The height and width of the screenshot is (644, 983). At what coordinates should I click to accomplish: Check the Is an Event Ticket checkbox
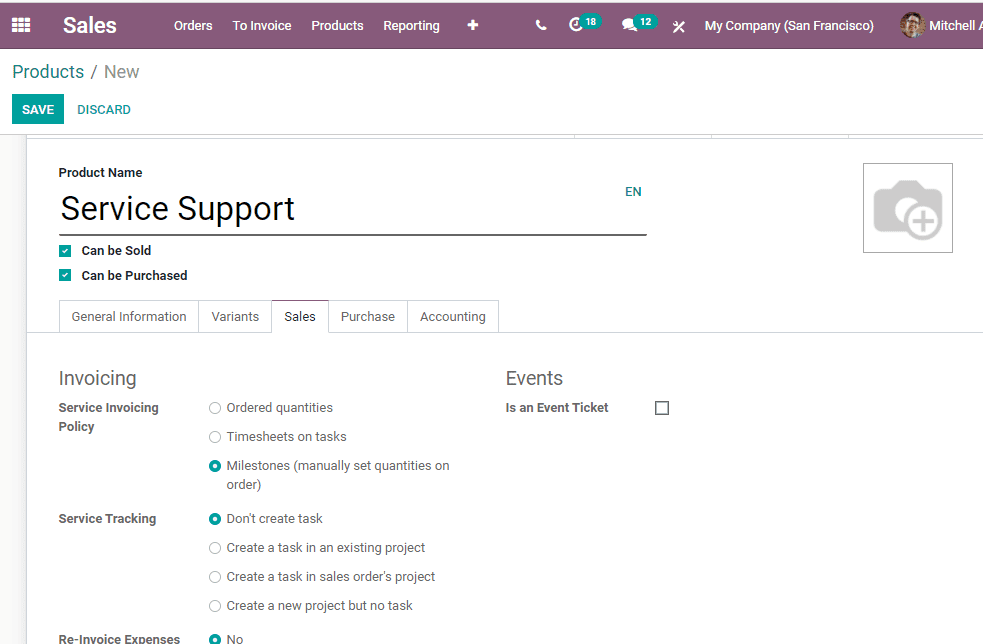tap(662, 408)
